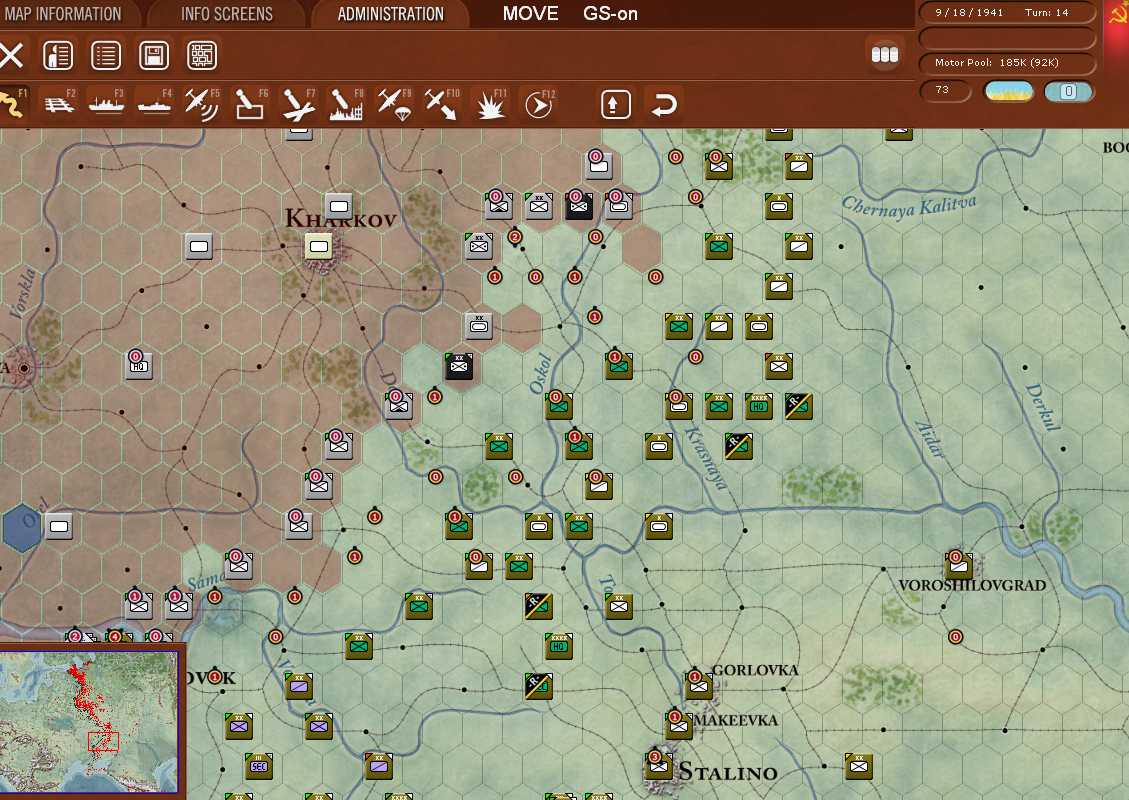Select the unit counter at Gorlovka
1129x800 pixels.
698,686
